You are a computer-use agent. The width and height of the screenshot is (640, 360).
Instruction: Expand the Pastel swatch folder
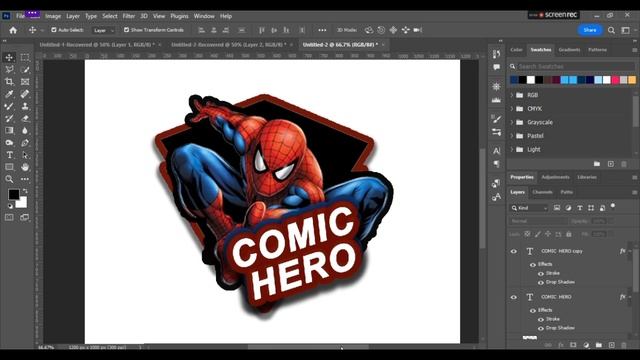click(x=512, y=136)
